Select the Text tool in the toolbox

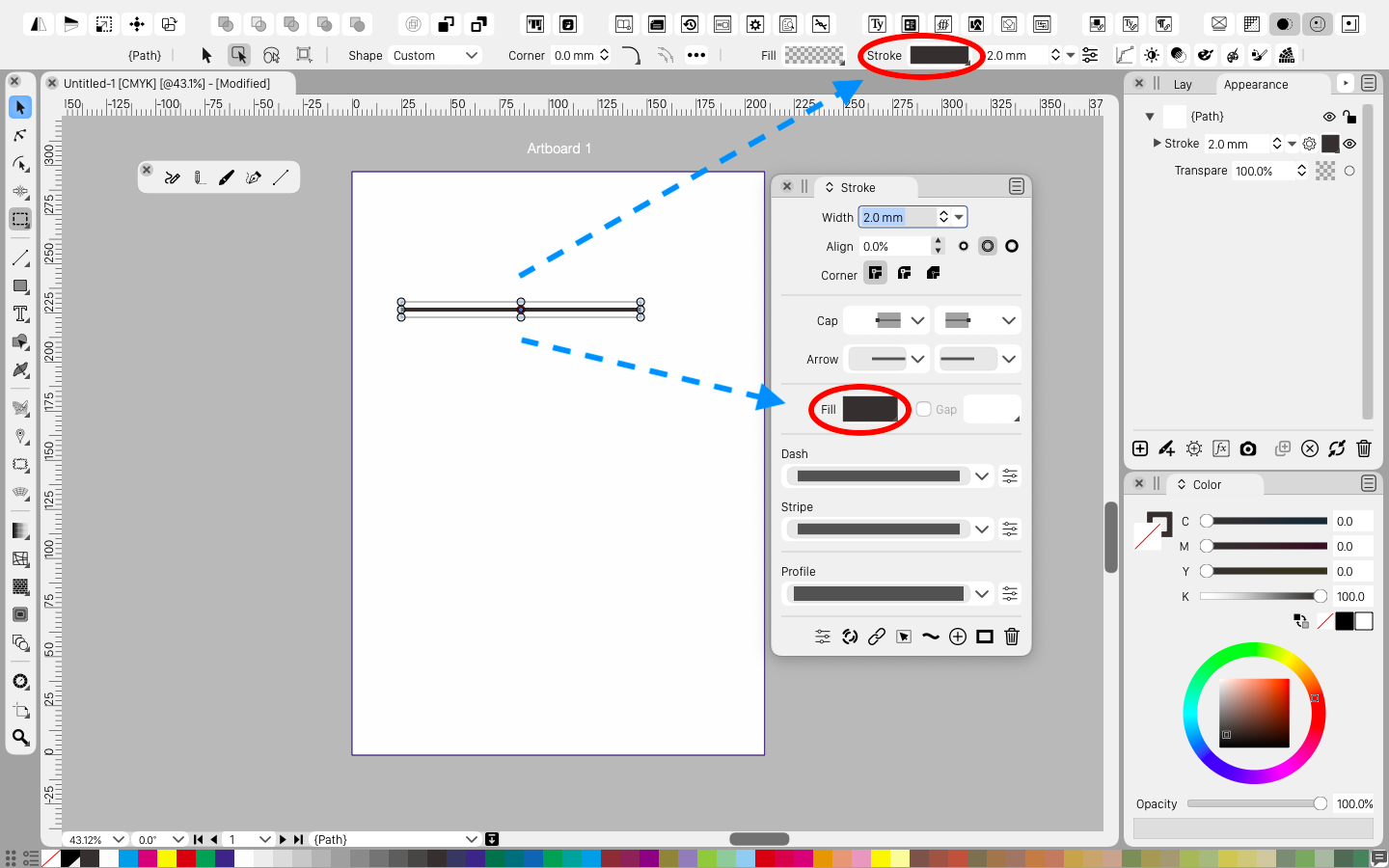[x=20, y=314]
